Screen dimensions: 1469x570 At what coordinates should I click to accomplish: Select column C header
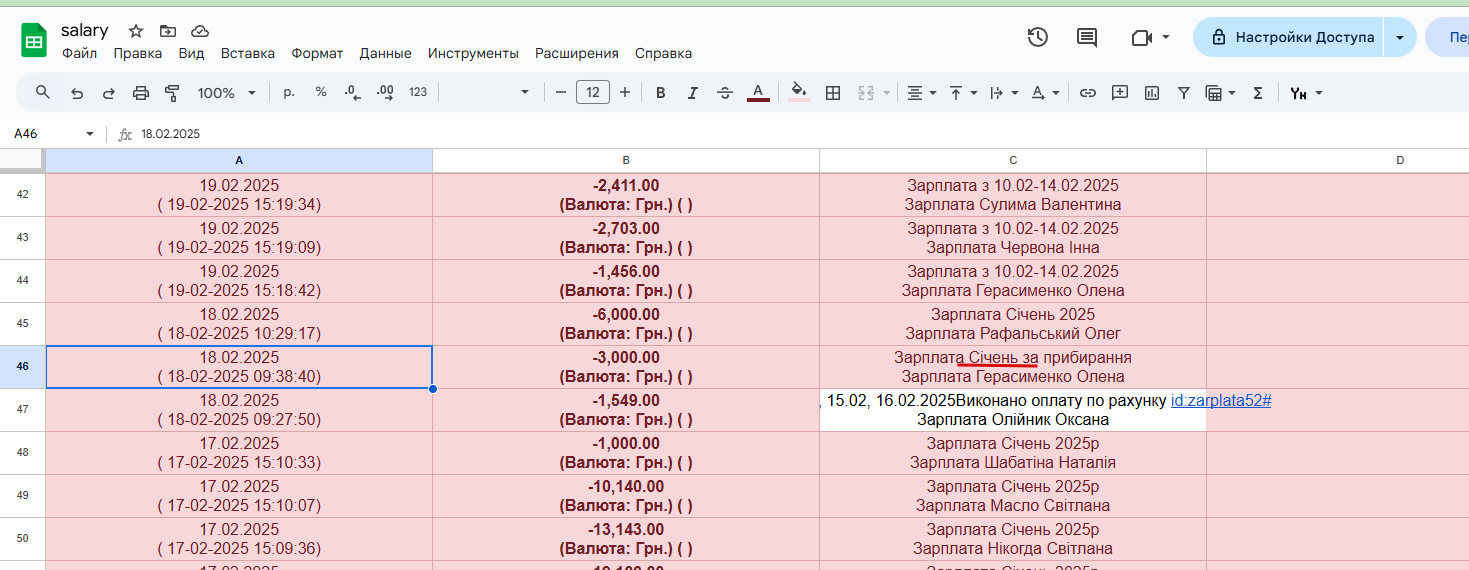(1013, 160)
